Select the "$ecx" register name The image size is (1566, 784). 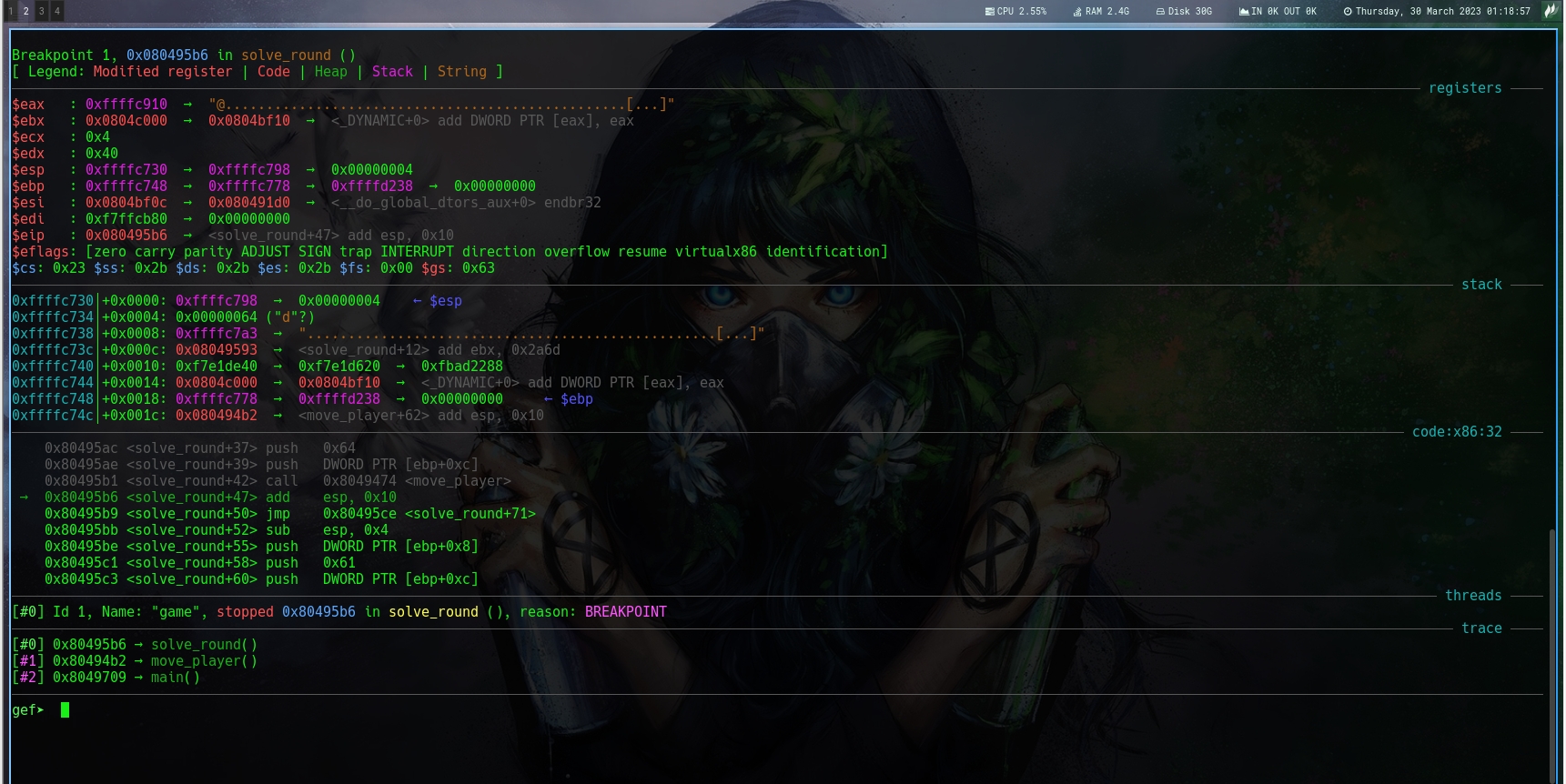[28, 136]
